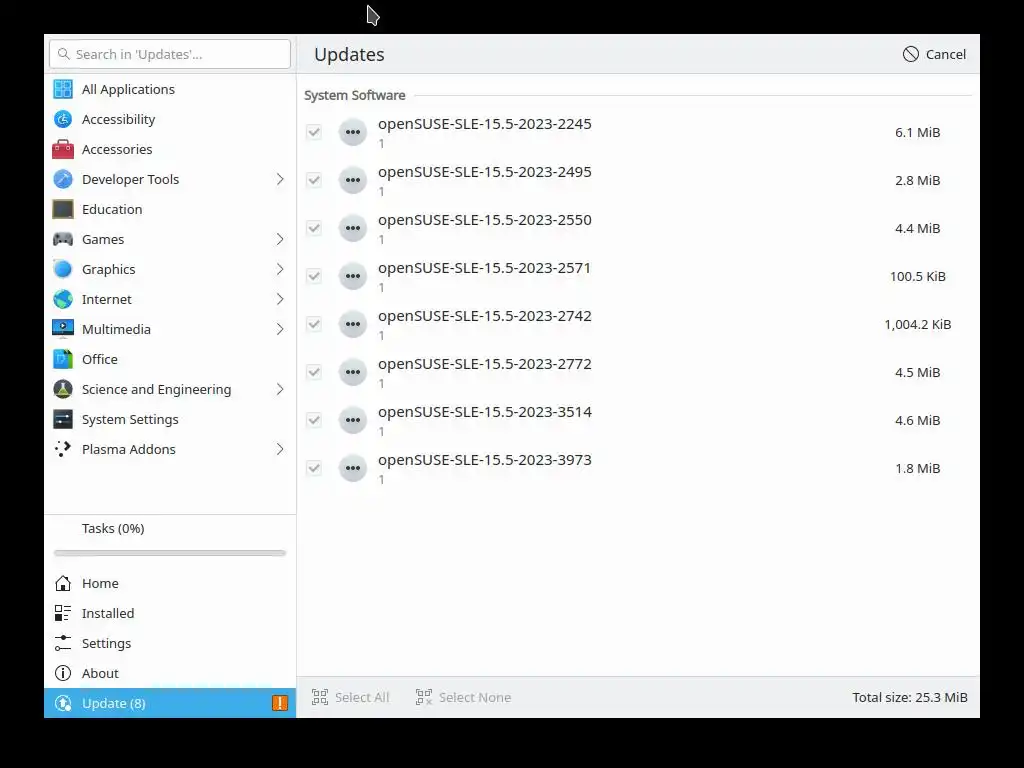Viewport: 1024px width, 768px height.
Task: Click Select All updates button
Action: 350,697
